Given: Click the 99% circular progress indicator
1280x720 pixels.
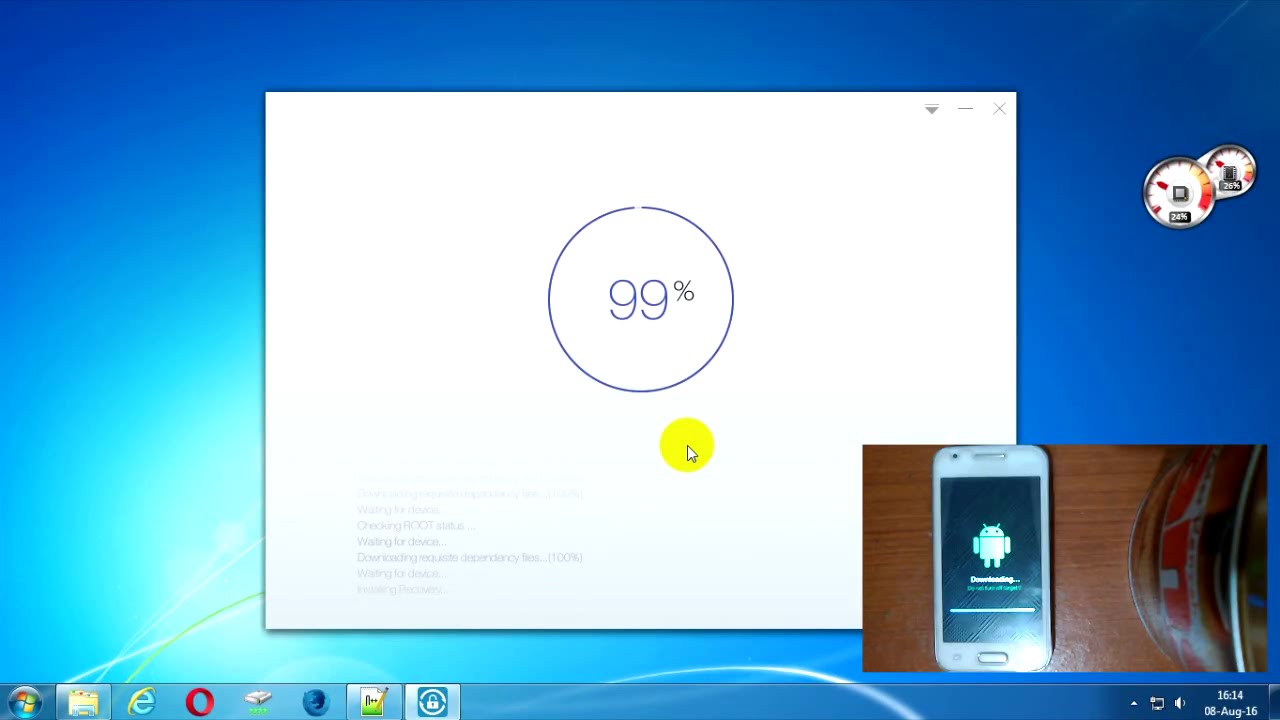Looking at the screenshot, I should (641, 299).
